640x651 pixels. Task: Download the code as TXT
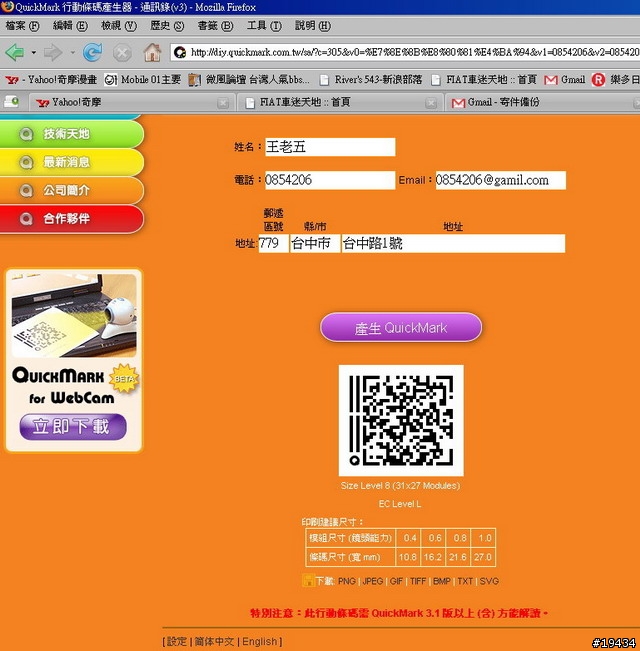point(465,581)
